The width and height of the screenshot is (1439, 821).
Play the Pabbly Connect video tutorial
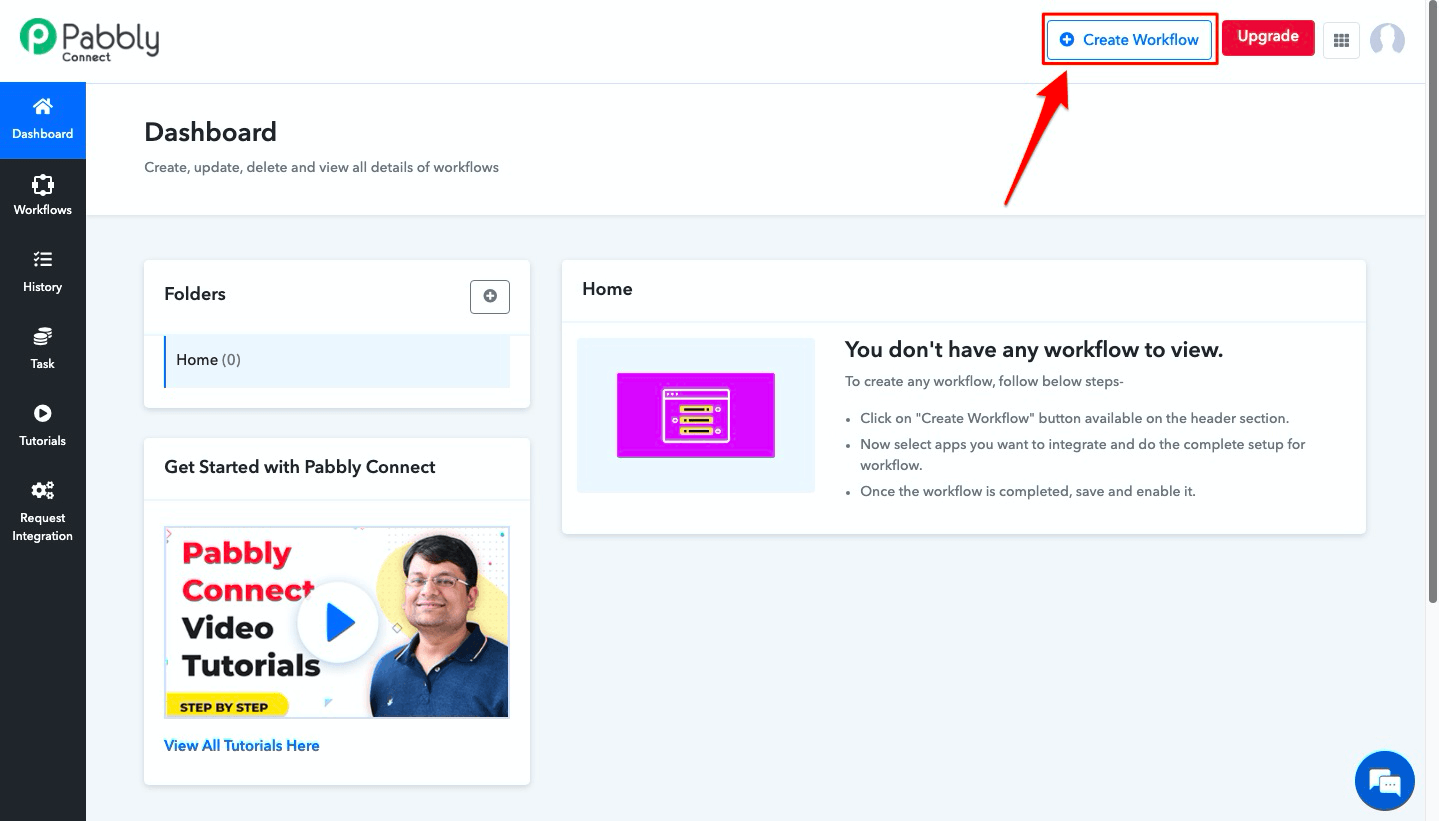(x=337, y=622)
